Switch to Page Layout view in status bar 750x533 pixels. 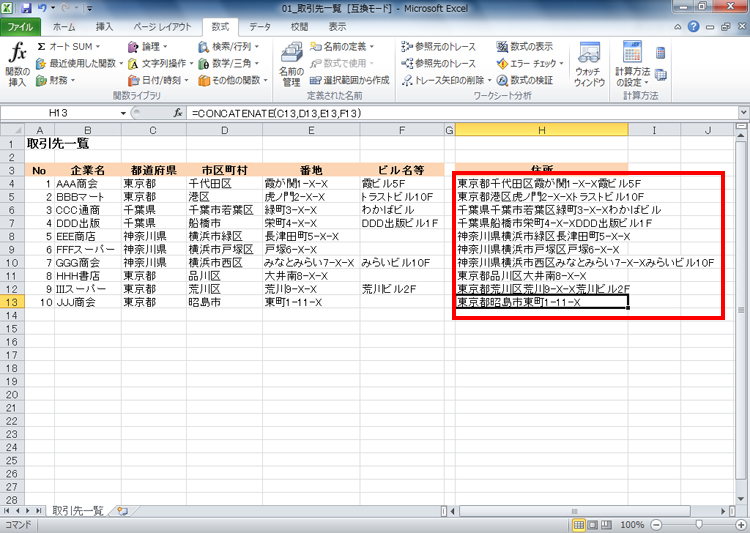point(592,525)
